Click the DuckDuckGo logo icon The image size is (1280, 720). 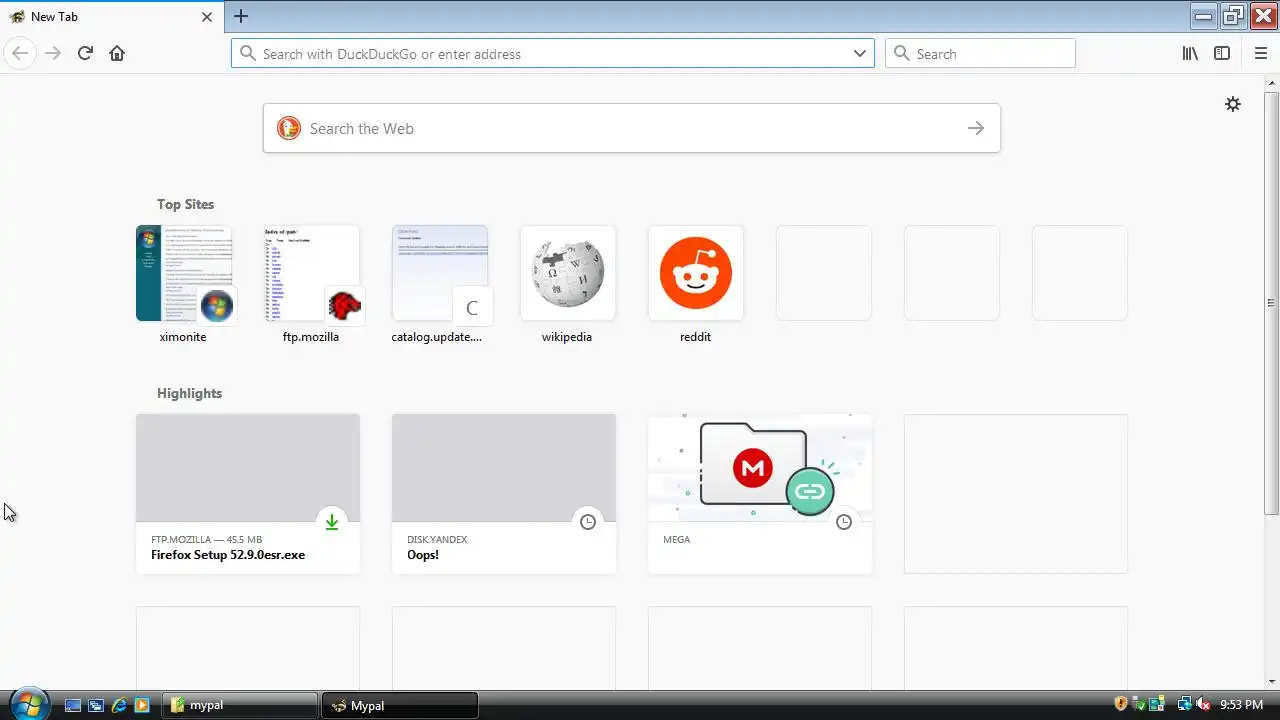289,128
